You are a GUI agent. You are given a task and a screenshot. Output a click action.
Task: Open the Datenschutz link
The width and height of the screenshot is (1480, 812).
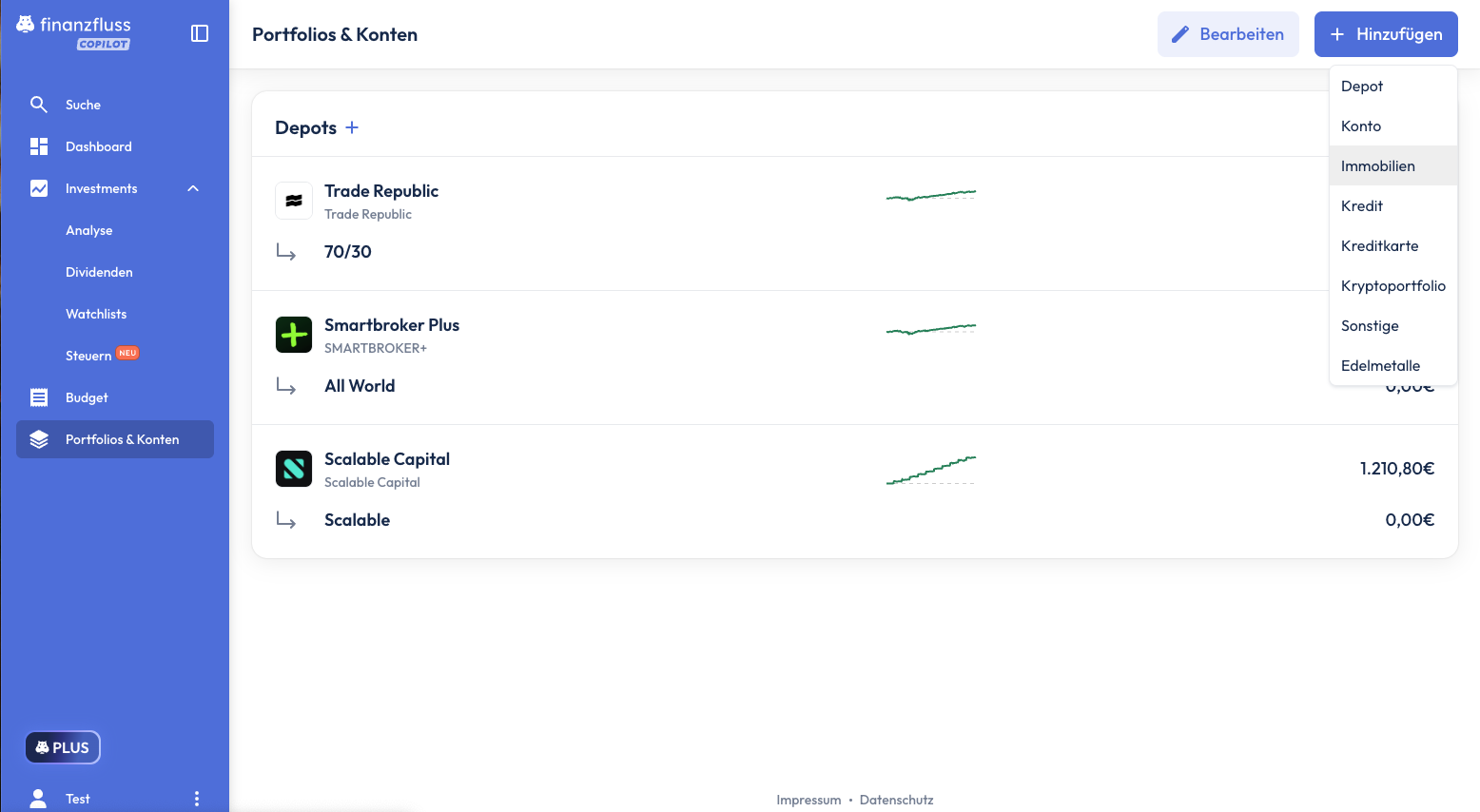(896, 800)
